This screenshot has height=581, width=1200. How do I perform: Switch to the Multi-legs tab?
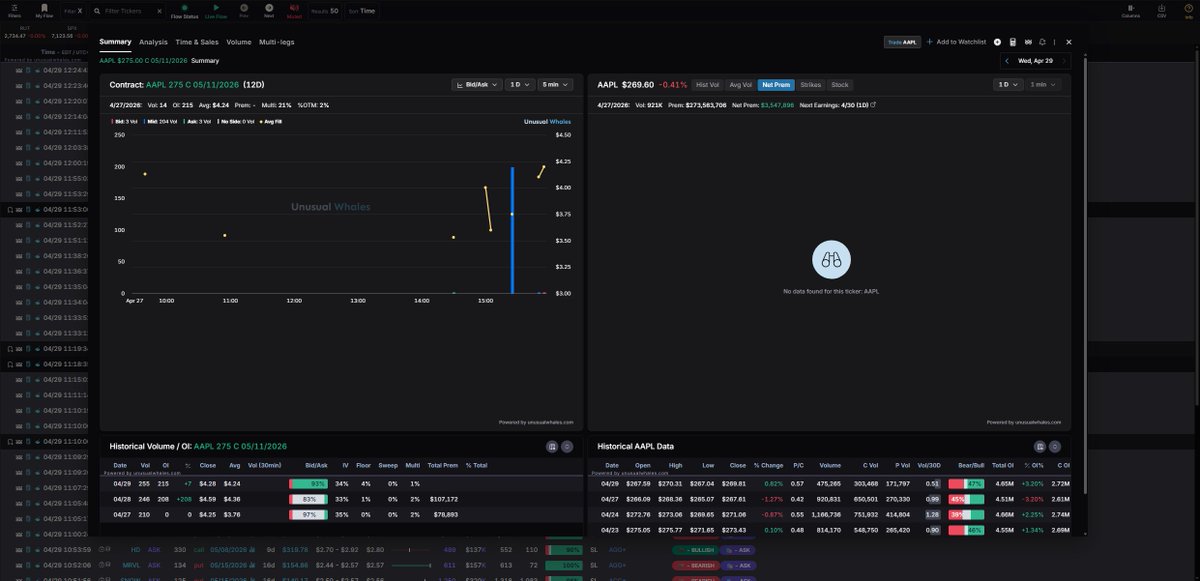[x=277, y=42]
